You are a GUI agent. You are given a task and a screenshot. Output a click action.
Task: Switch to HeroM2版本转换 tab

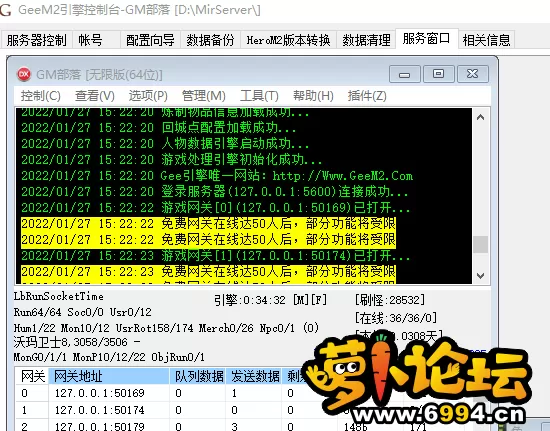[288, 40]
